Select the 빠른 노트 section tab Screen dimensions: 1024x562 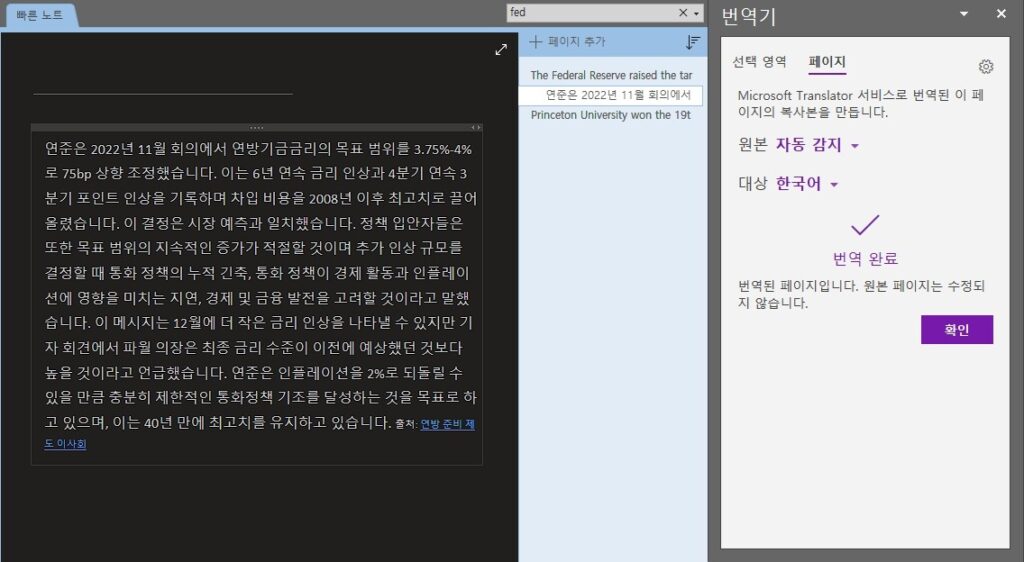pyautogui.click(x=40, y=15)
